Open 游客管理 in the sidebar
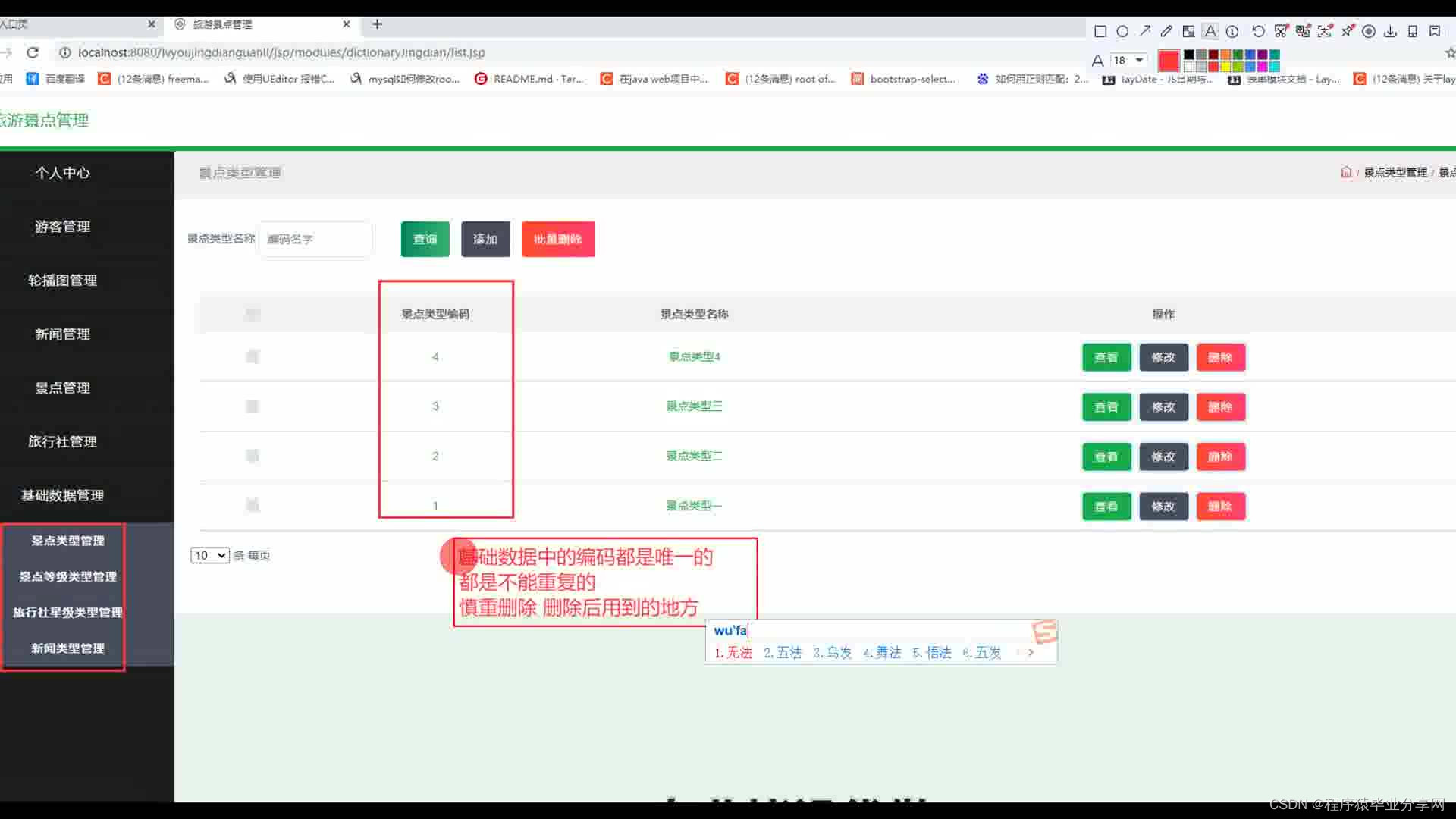The height and width of the screenshot is (819, 1456). [x=62, y=226]
